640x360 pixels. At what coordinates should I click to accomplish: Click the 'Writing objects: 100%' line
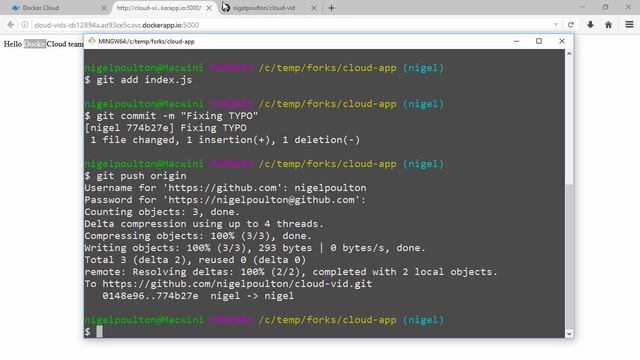[255, 248]
